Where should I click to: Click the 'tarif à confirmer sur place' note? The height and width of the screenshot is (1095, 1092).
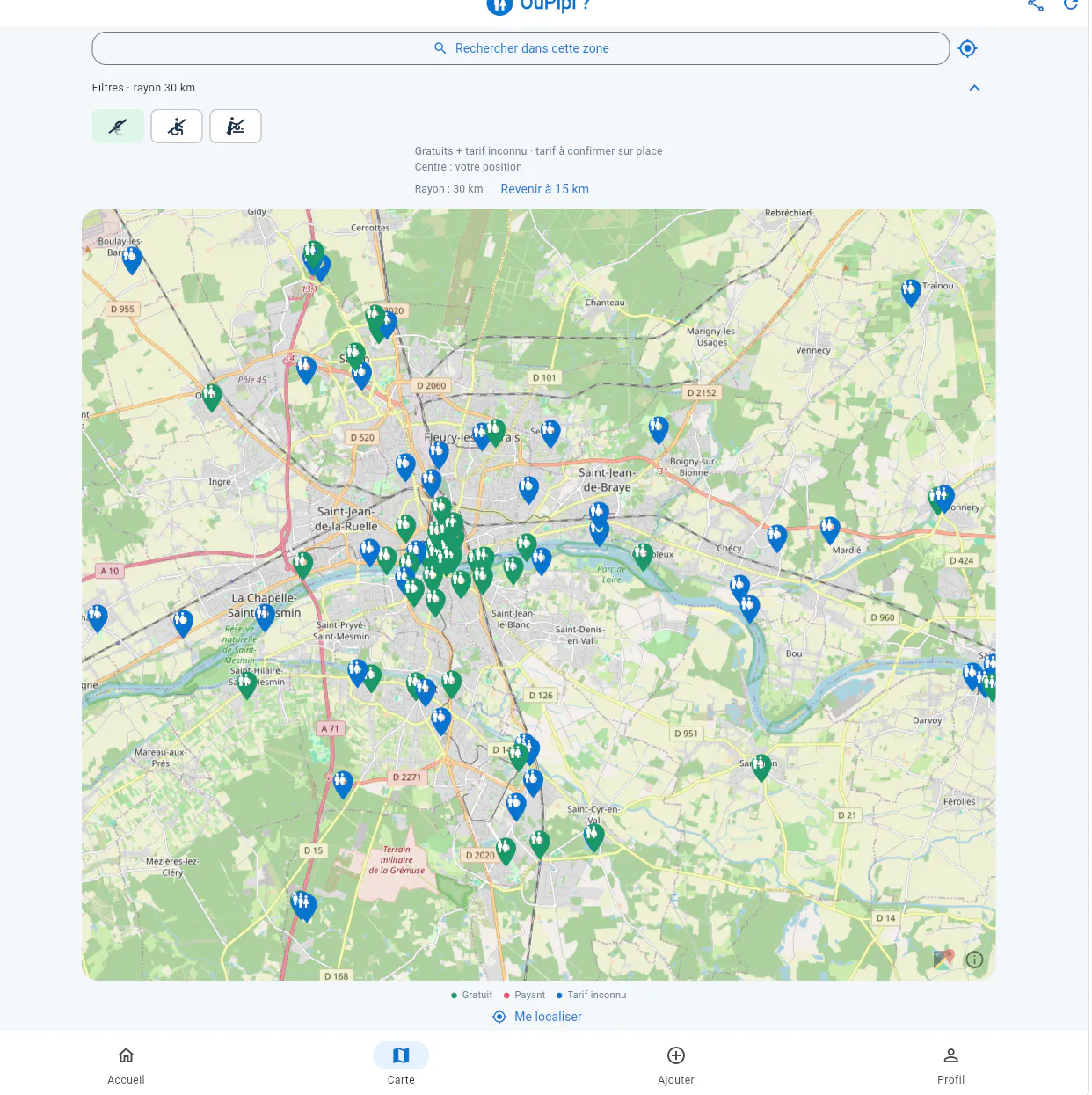point(599,151)
